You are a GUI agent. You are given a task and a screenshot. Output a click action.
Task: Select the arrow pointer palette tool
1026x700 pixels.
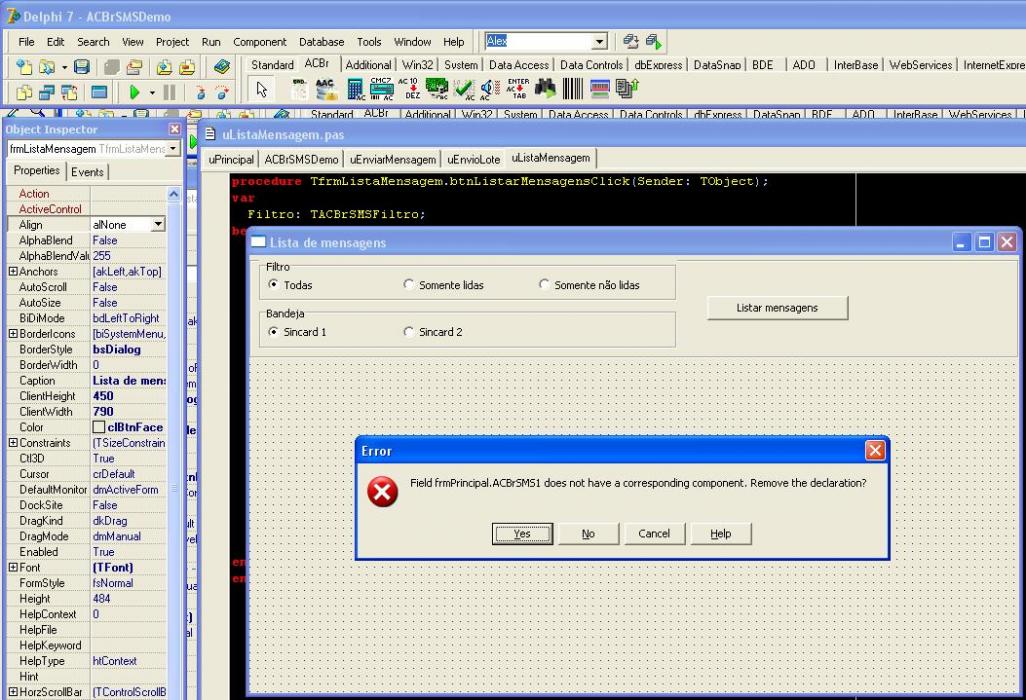(x=262, y=89)
